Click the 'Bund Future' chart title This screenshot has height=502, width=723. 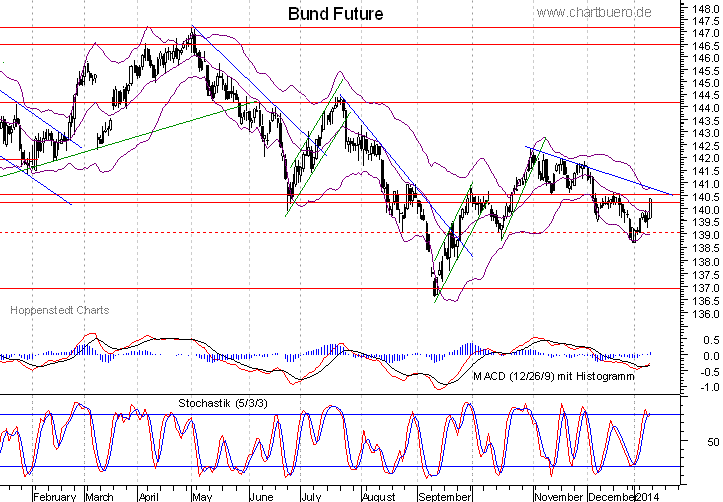coord(335,14)
